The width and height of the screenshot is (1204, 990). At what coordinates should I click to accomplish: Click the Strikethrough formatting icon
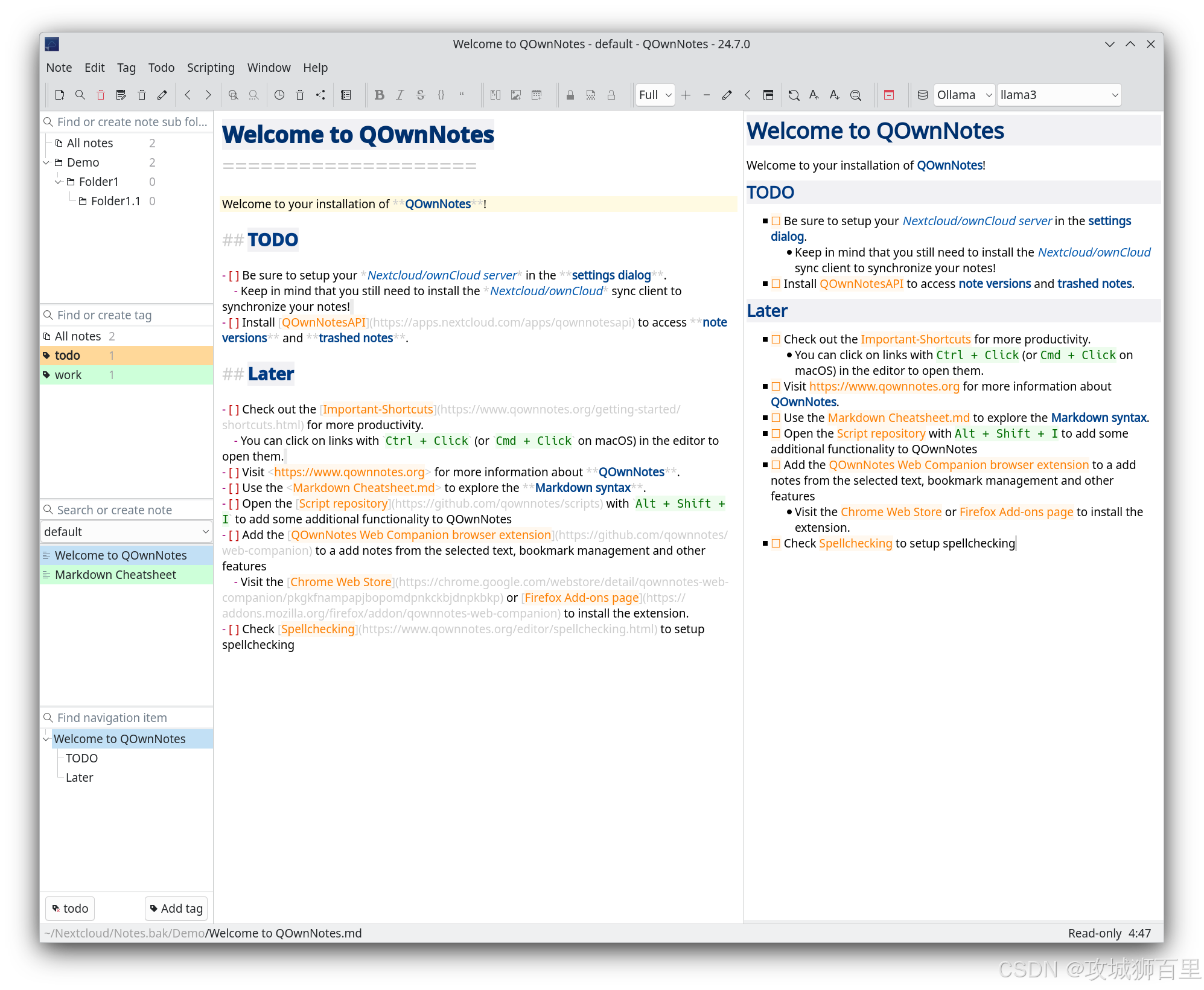(x=420, y=95)
